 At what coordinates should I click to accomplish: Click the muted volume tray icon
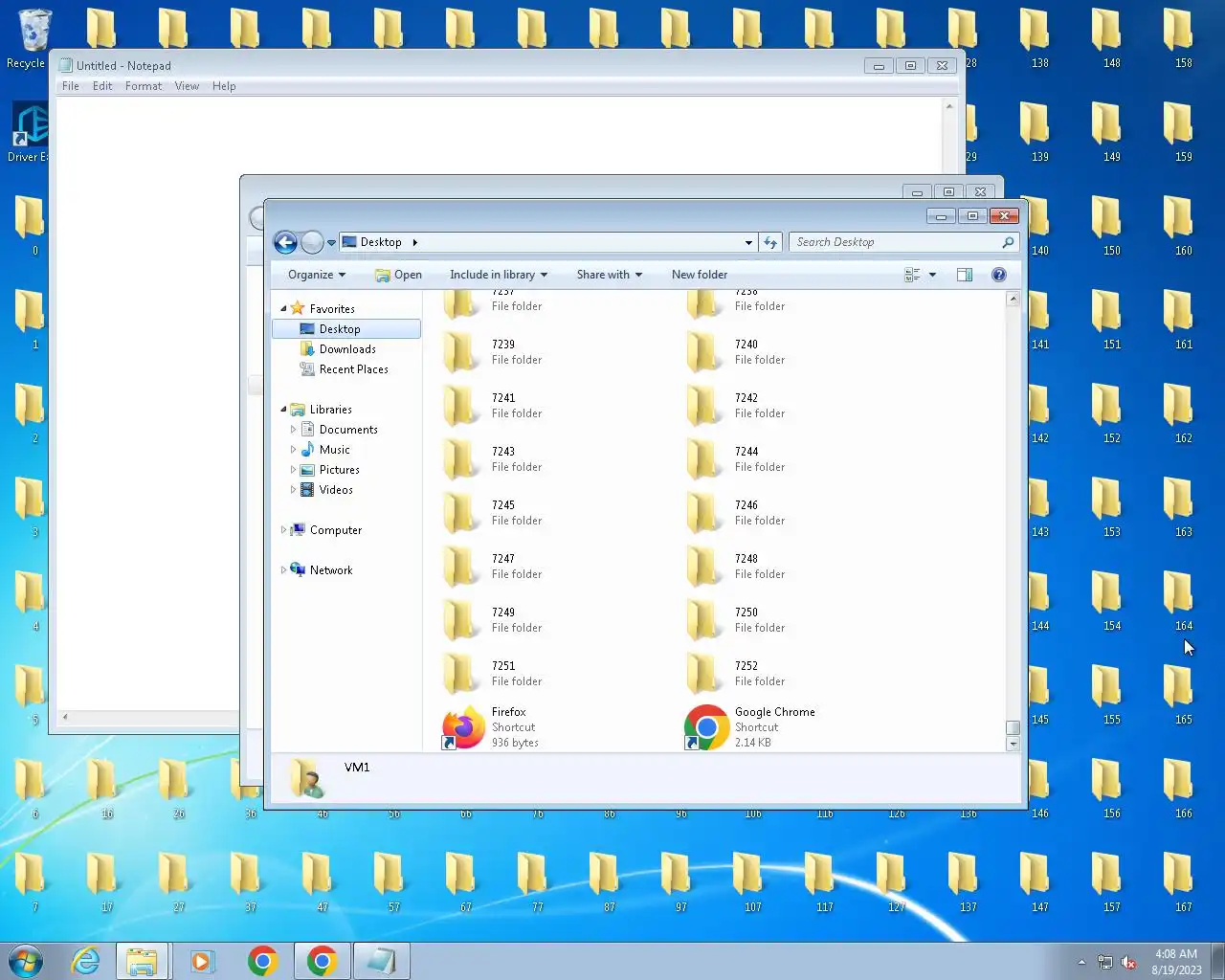(x=1128, y=962)
